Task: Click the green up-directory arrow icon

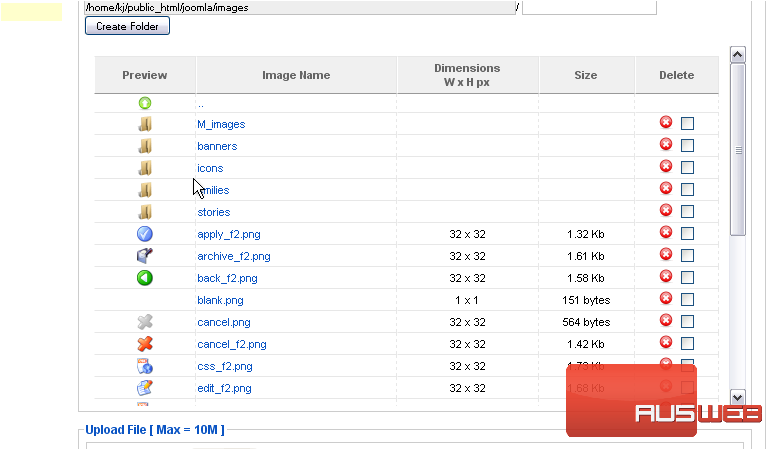Action: point(145,103)
